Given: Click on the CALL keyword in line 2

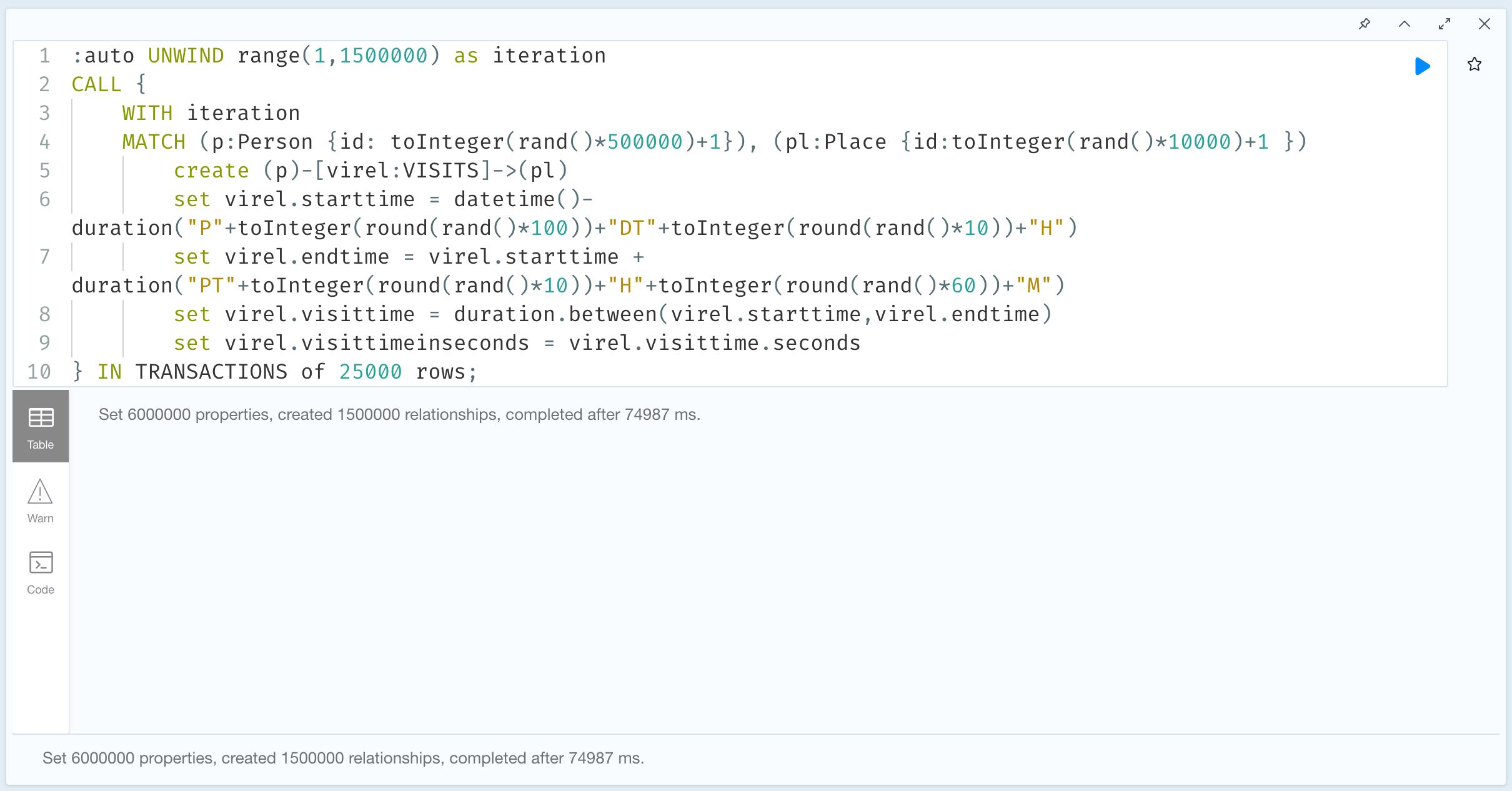Looking at the screenshot, I should click(x=96, y=84).
